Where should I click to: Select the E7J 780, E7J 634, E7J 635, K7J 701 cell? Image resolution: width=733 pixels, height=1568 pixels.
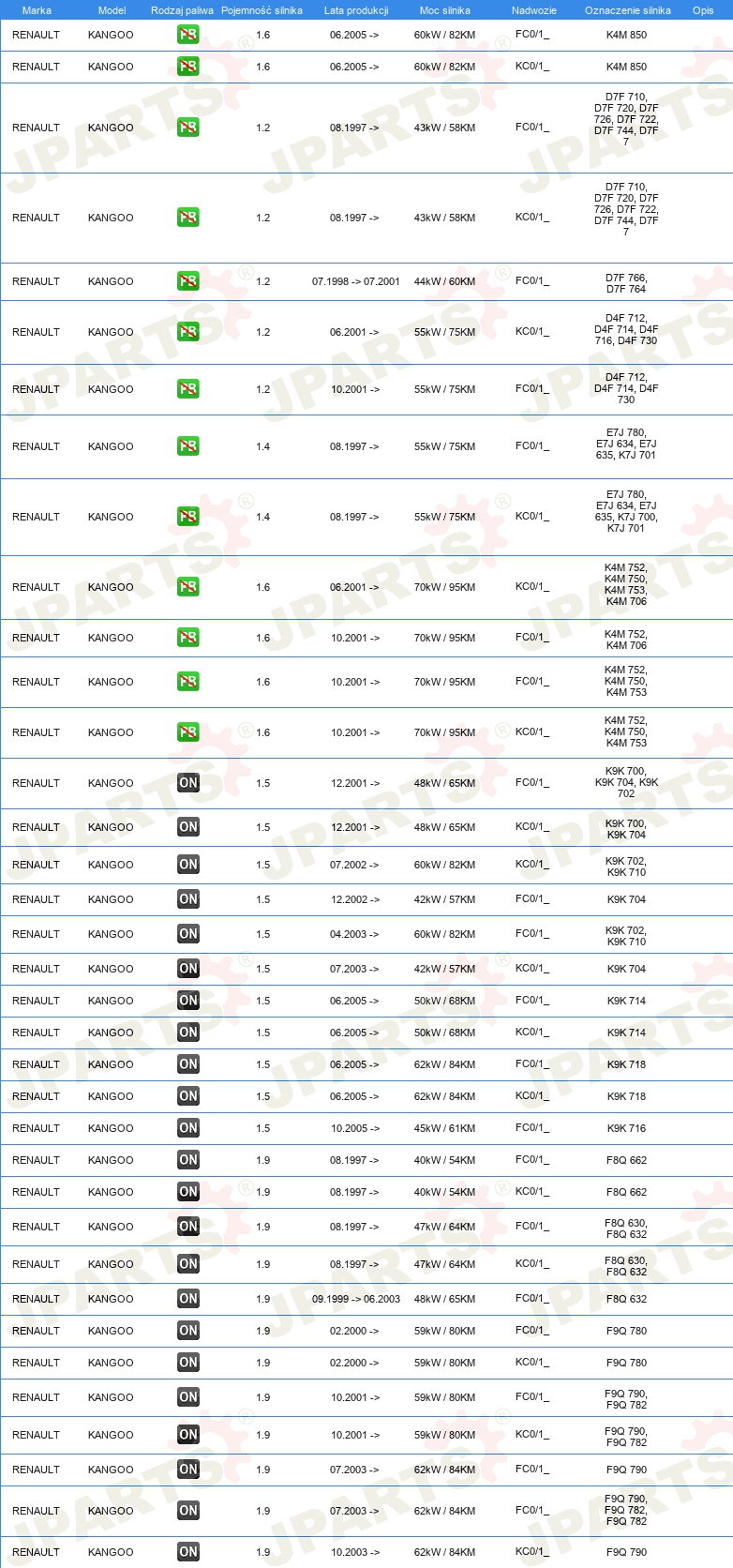[626, 444]
